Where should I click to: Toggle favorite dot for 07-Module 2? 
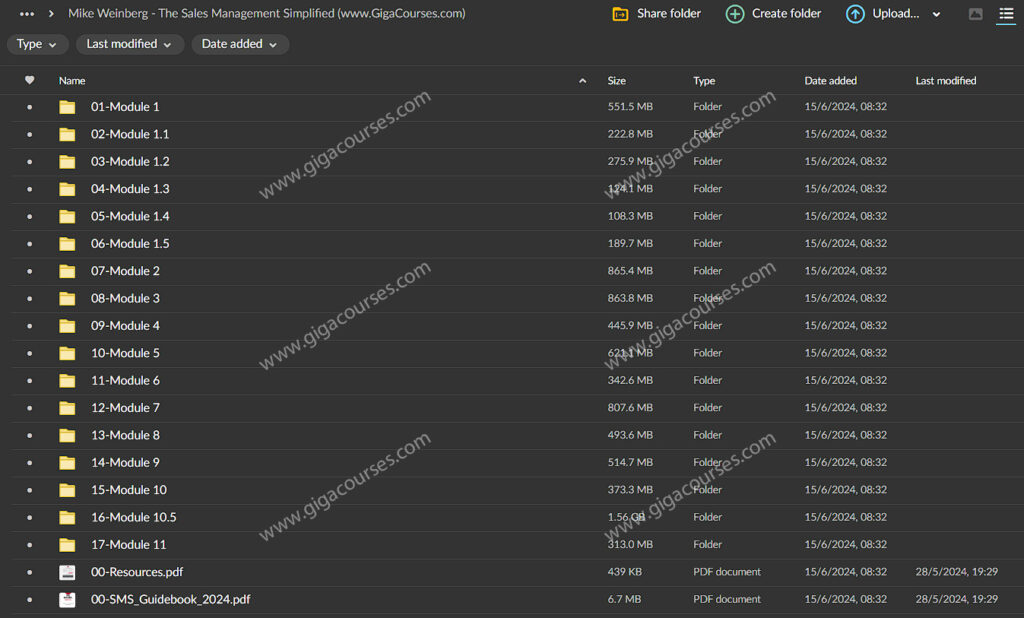coord(29,271)
